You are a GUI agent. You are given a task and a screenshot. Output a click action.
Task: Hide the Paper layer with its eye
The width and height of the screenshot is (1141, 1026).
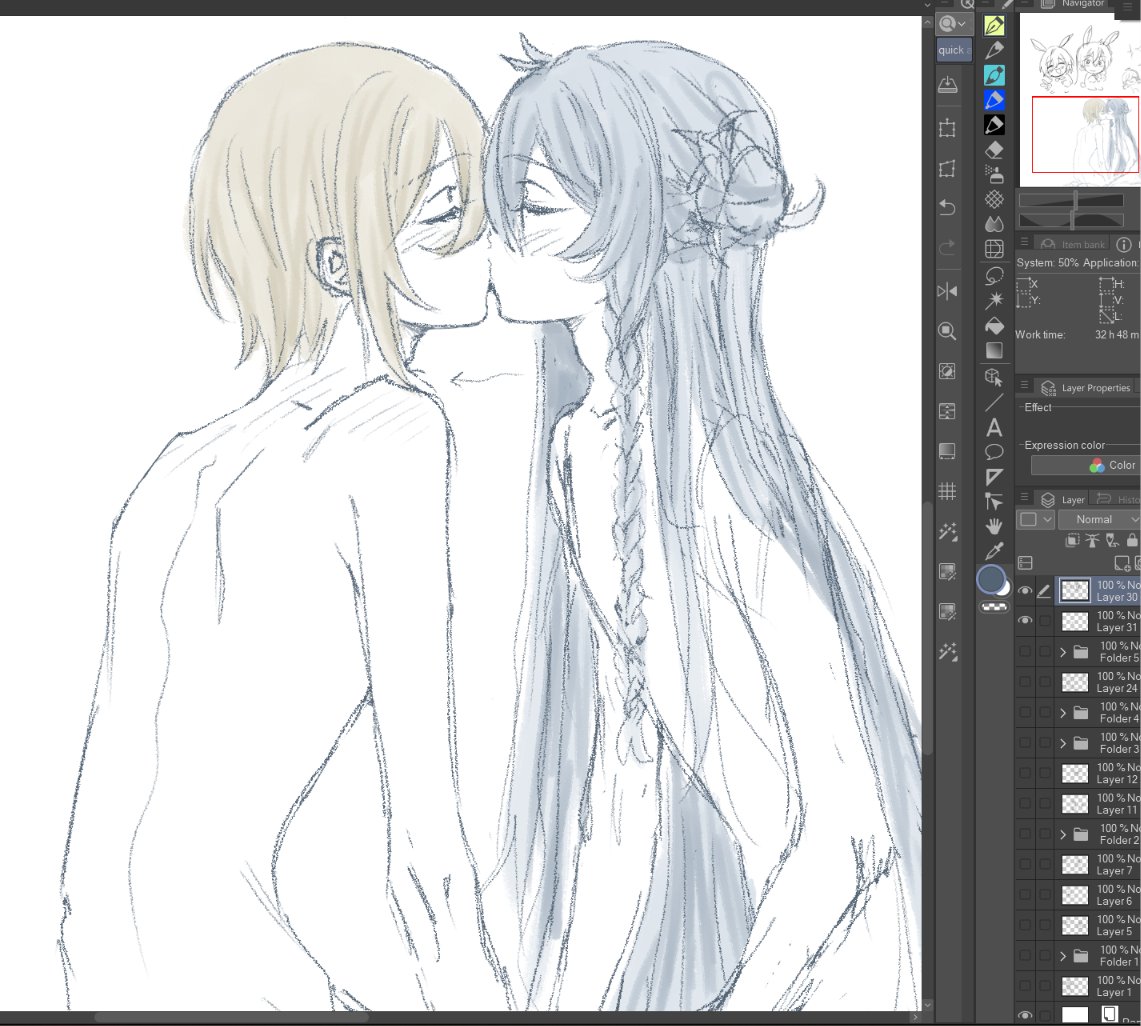tap(1025, 1015)
